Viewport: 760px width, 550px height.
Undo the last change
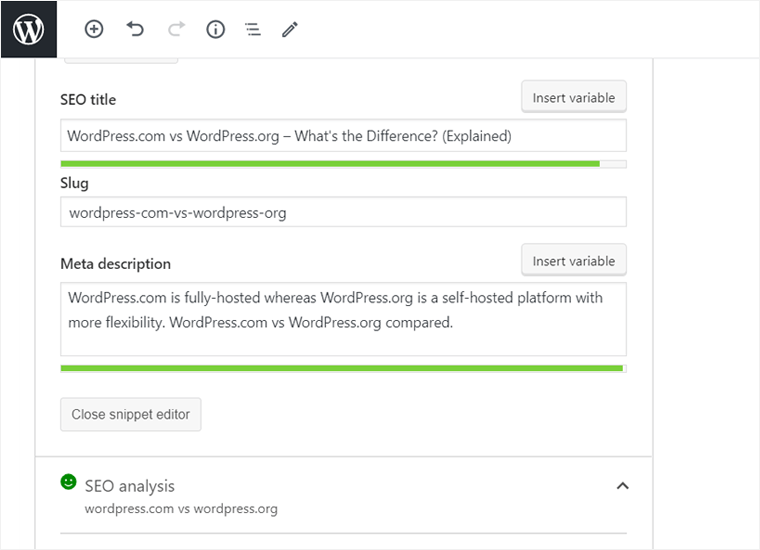135,29
